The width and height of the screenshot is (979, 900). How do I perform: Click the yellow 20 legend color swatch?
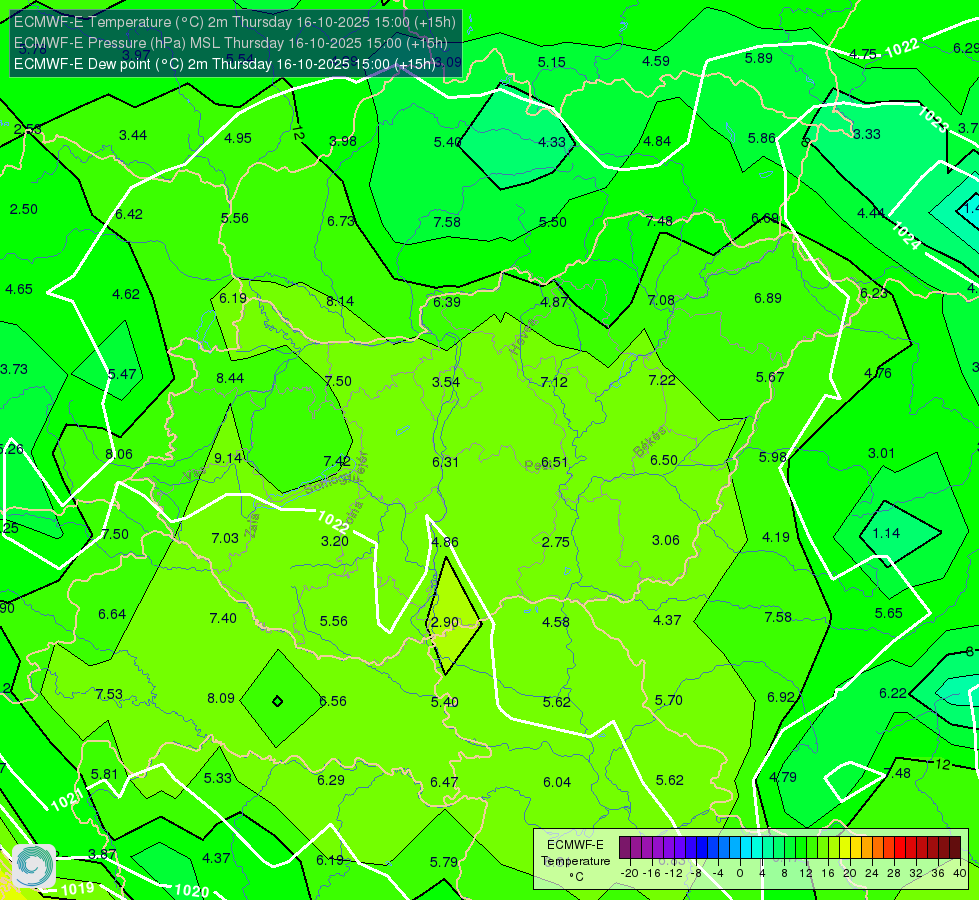click(845, 848)
